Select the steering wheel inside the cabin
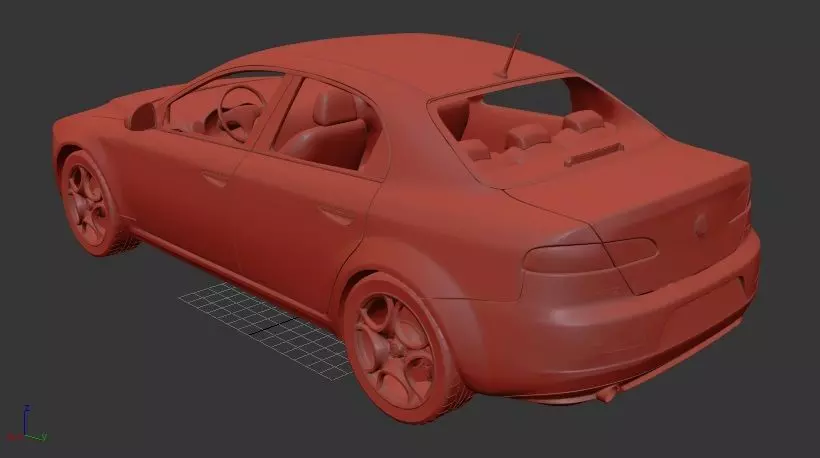 (x=241, y=113)
